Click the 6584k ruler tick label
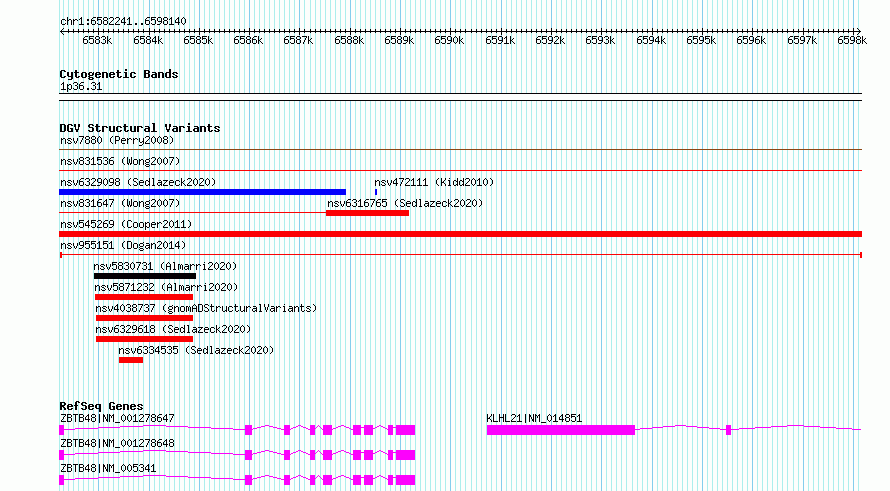Viewport: 890px width, 491px height. (148, 40)
